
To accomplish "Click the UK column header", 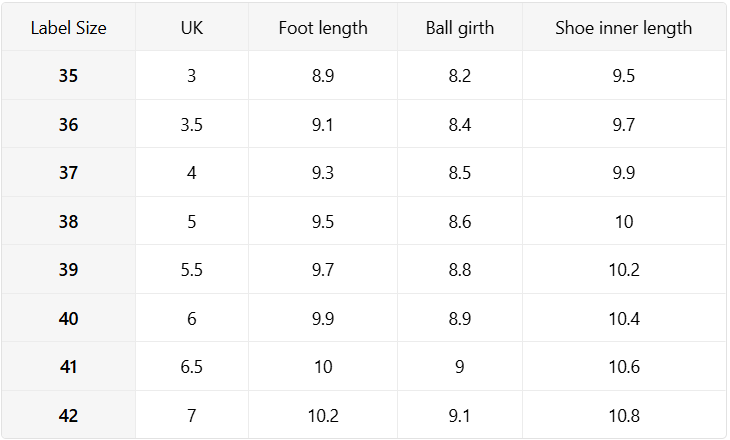I will 191,27.
